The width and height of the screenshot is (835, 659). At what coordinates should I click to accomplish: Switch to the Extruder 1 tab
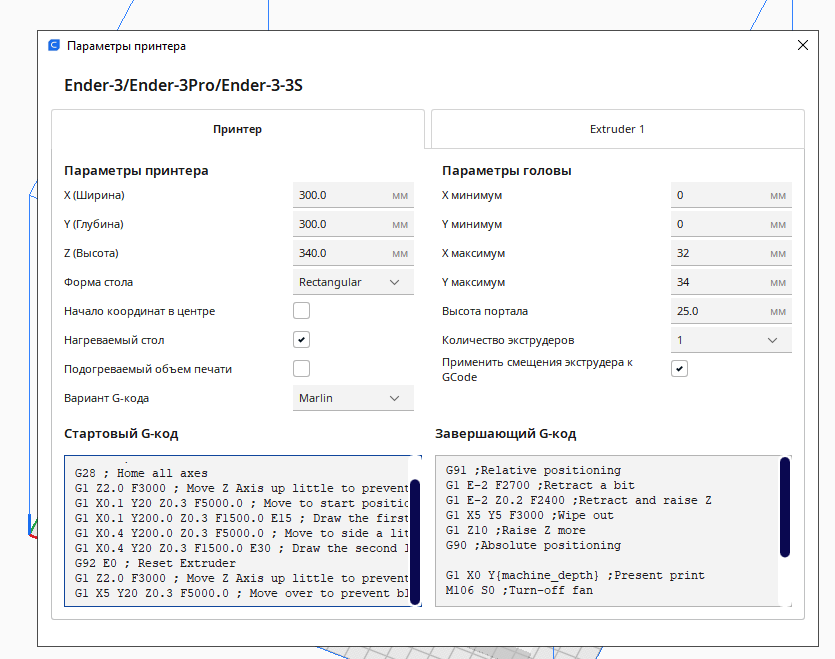617,129
